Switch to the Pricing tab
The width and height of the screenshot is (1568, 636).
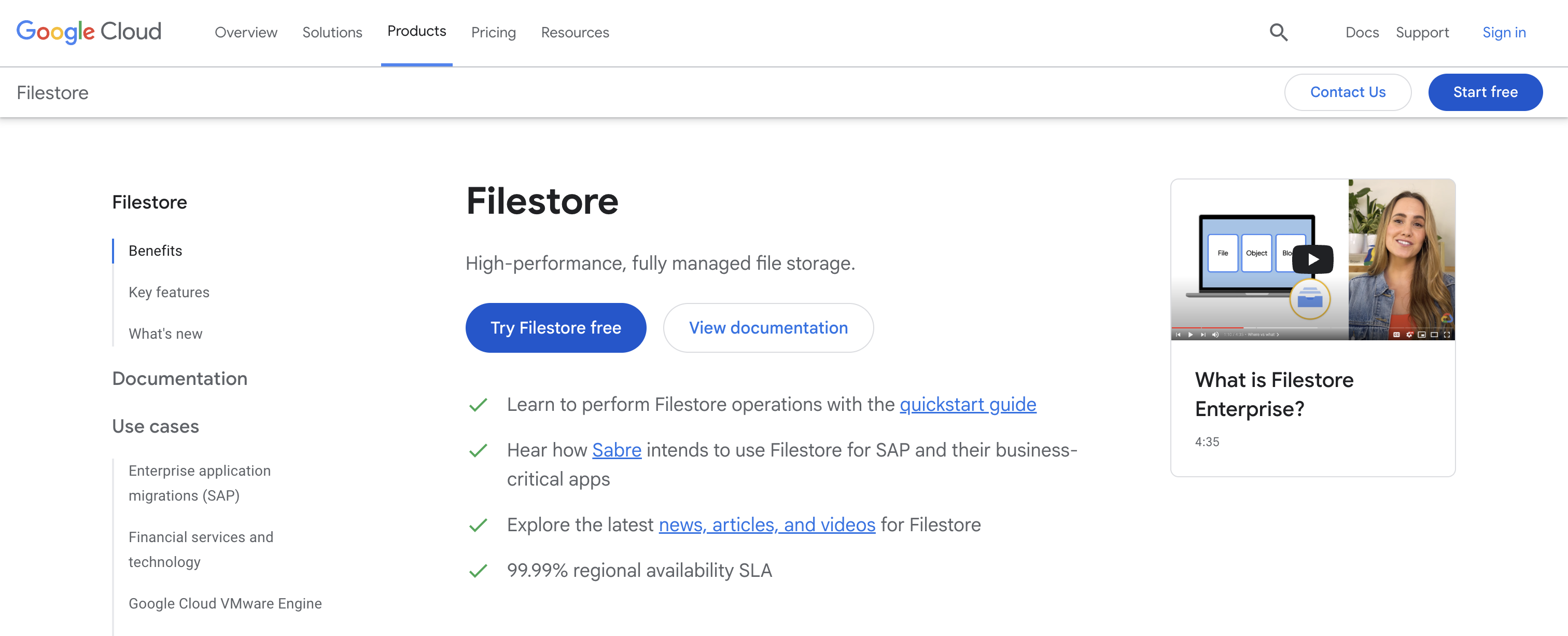coord(493,32)
